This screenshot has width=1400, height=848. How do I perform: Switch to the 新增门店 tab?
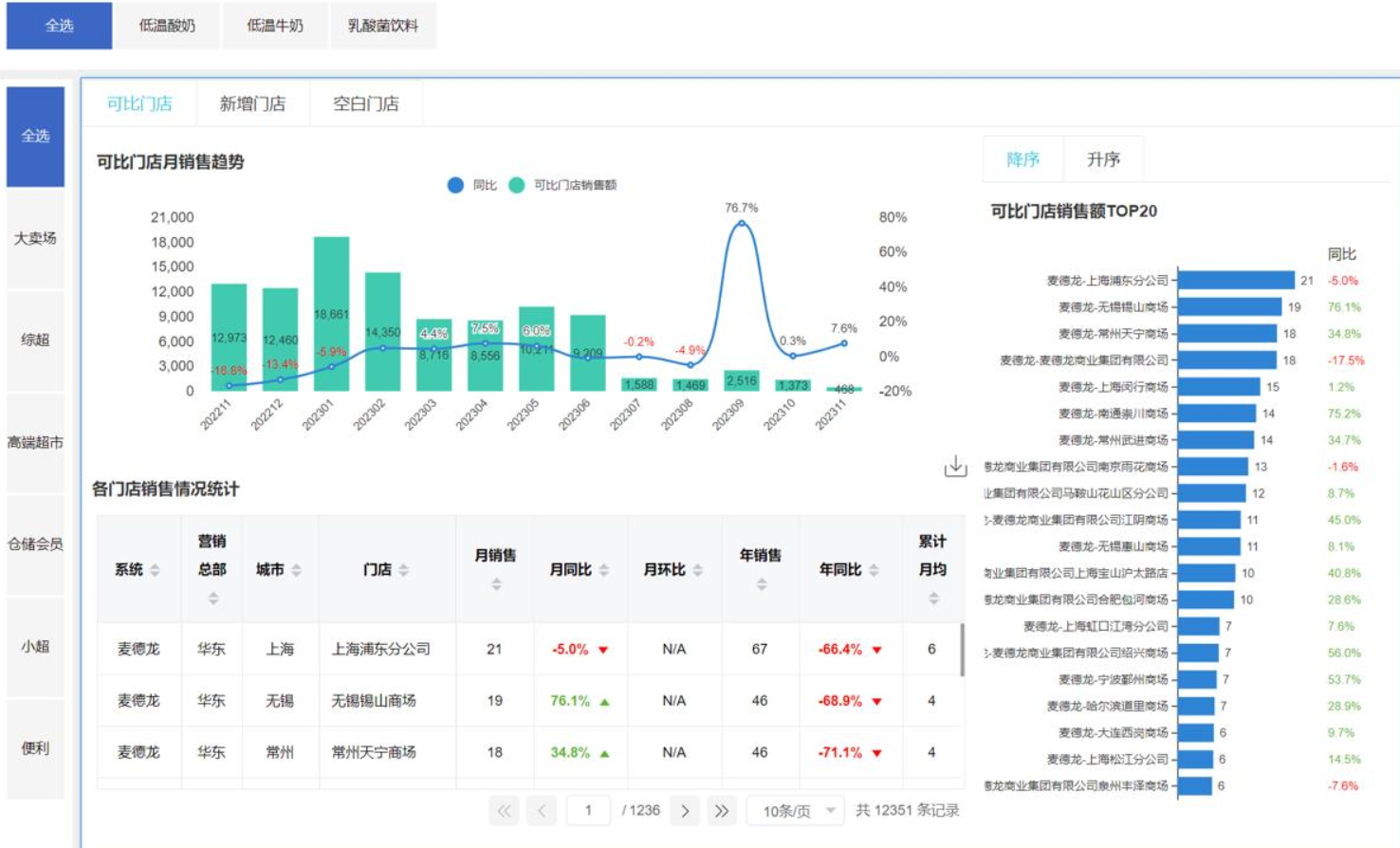[x=252, y=103]
